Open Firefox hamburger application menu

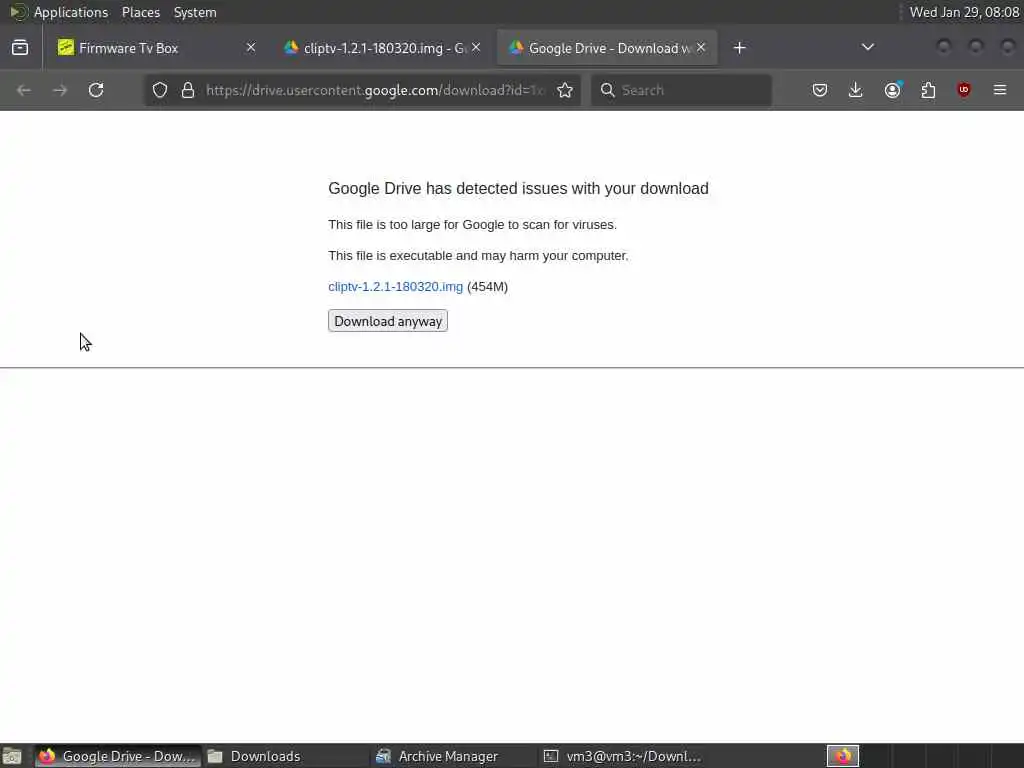click(1000, 90)
